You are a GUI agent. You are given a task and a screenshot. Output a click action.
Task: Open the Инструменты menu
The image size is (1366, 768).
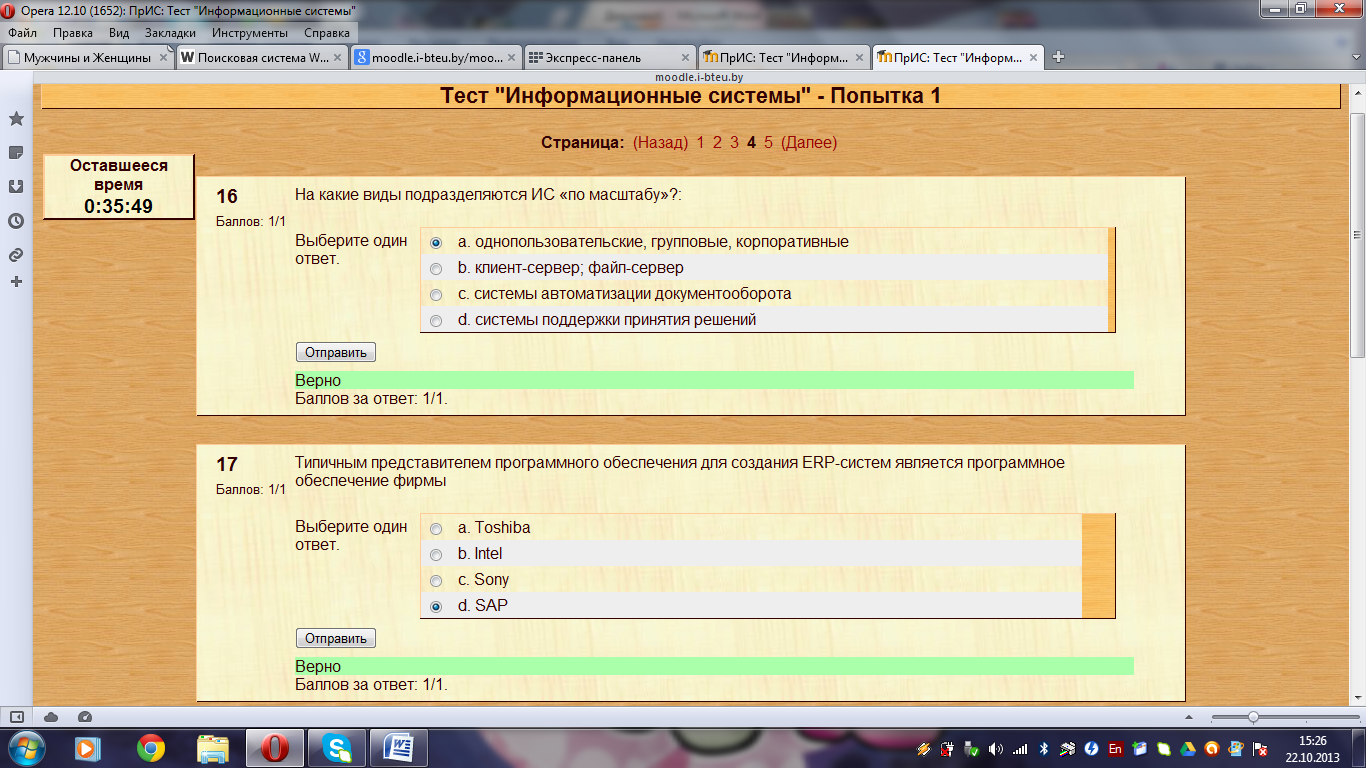250,33
